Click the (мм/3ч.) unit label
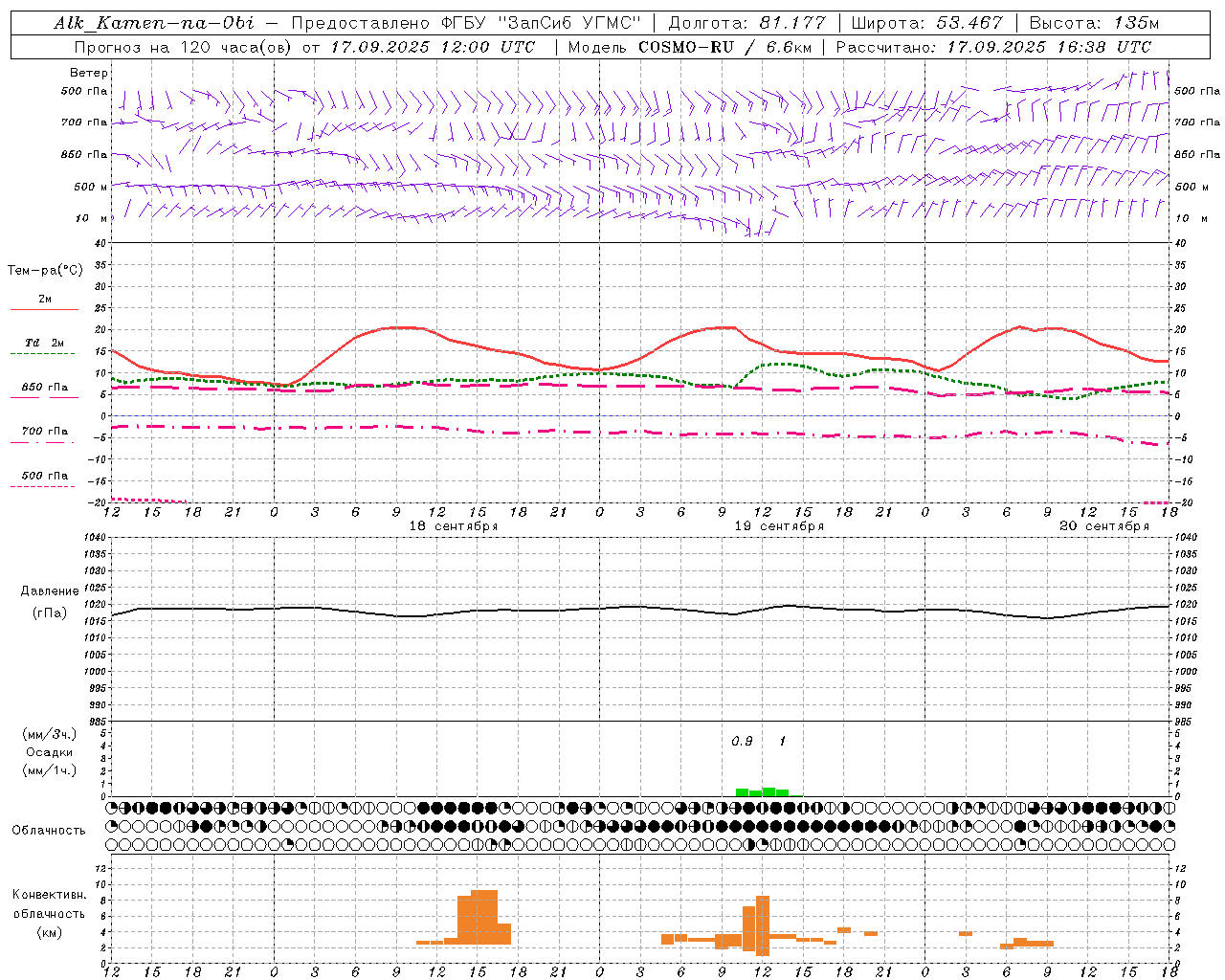1225x980 pixels. coord(50,734)
